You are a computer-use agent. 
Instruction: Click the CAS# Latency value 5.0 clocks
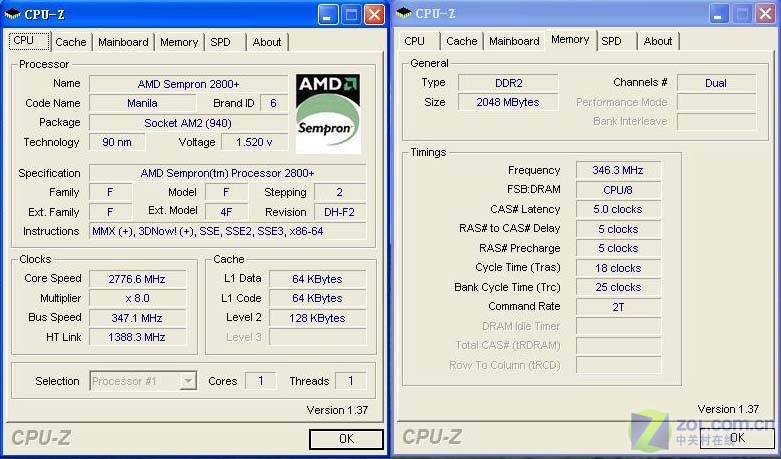point(618,210)
